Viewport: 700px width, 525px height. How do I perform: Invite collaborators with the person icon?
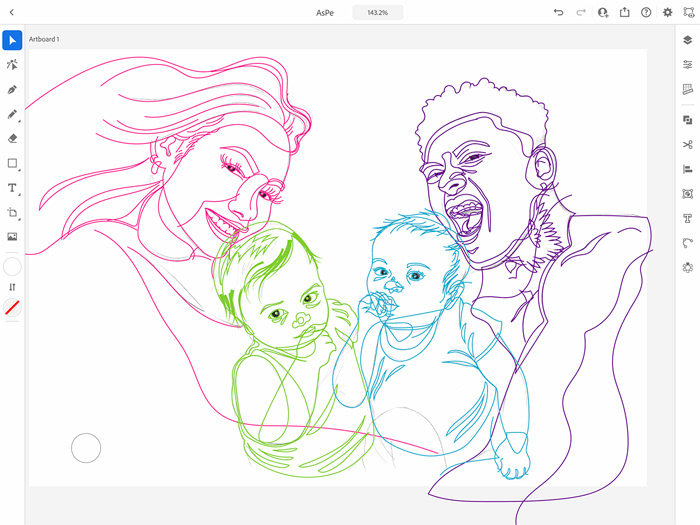[x=603, y=12]
